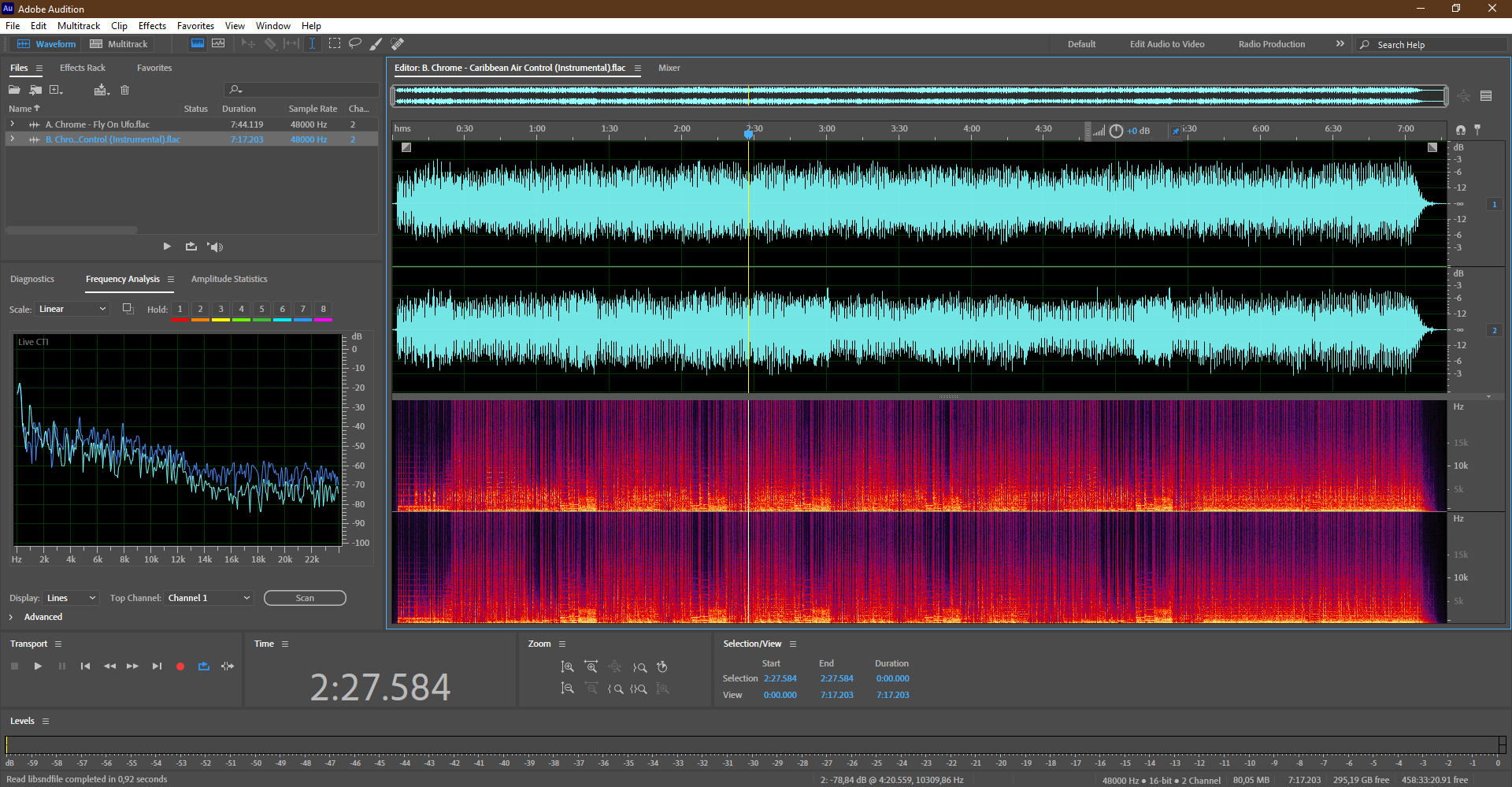Click the Zoom Out Amplitude icon

click(x=567, y=689)
